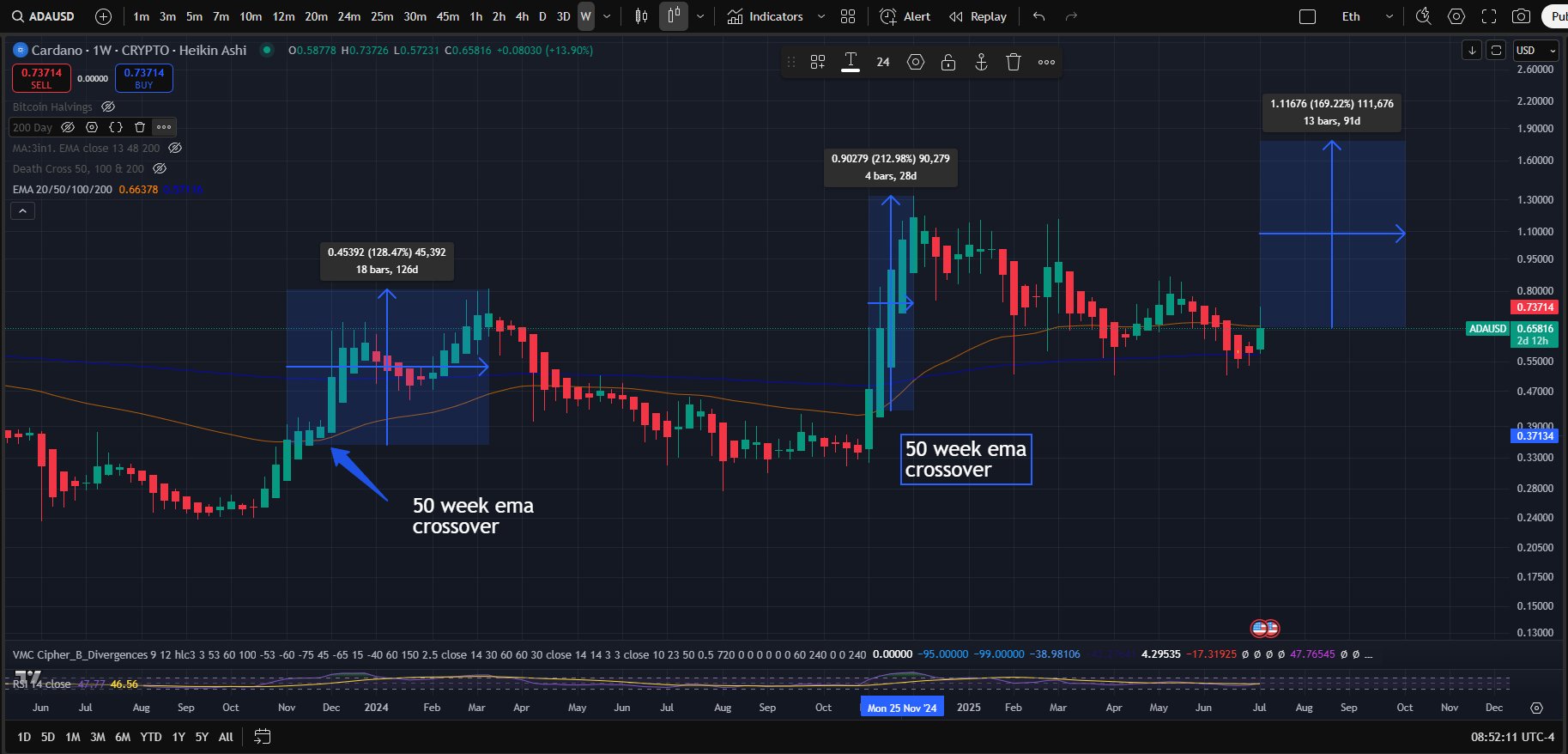Change text drawing font size 24
The height and width of the screenshot is (754, 1568).
[x=883, y=62]
